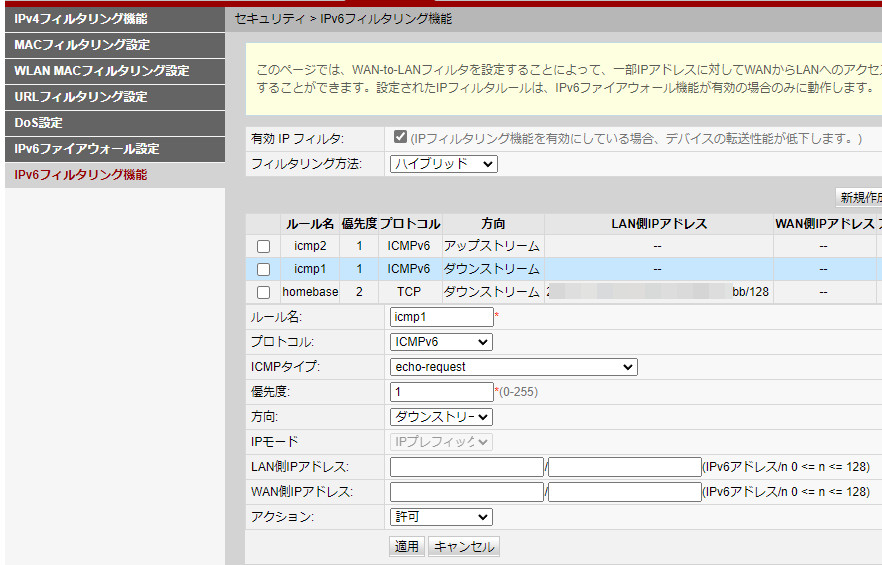Focus the WAN側IPアドレス prefix length field

(625, 492)
